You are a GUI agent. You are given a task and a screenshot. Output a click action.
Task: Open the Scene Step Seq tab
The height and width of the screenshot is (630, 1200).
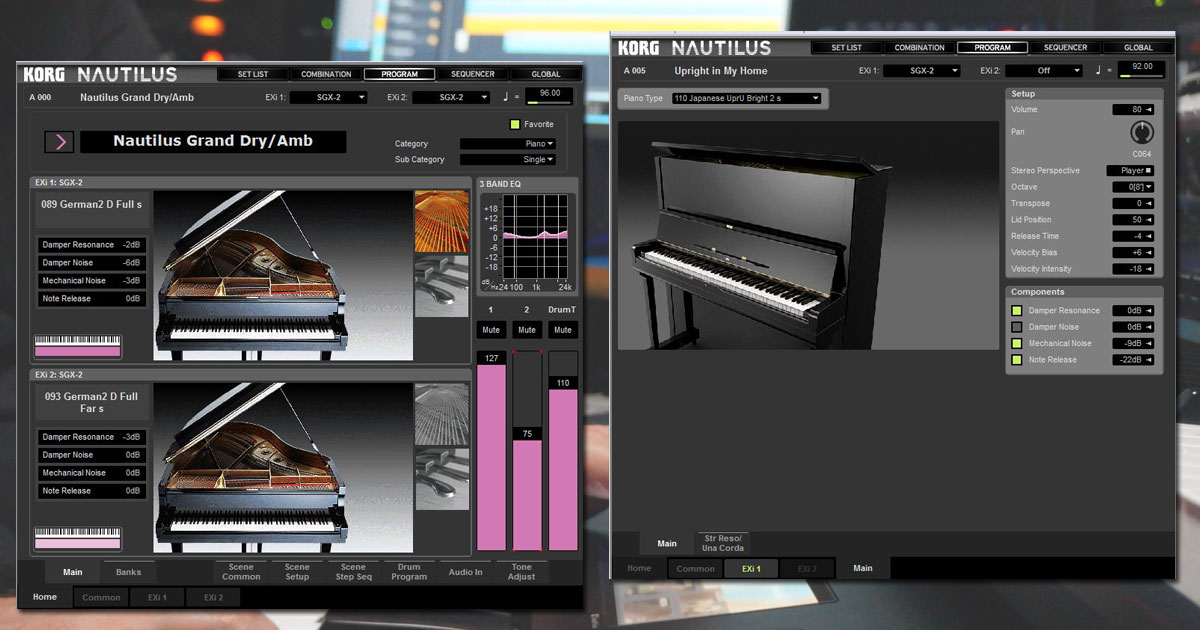(x=353, y=572)
